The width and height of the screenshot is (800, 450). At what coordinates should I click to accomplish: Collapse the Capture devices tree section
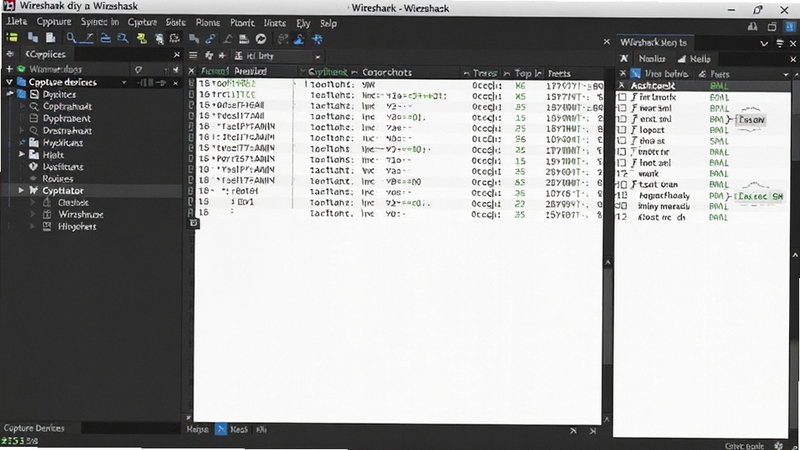click(9, 82)
